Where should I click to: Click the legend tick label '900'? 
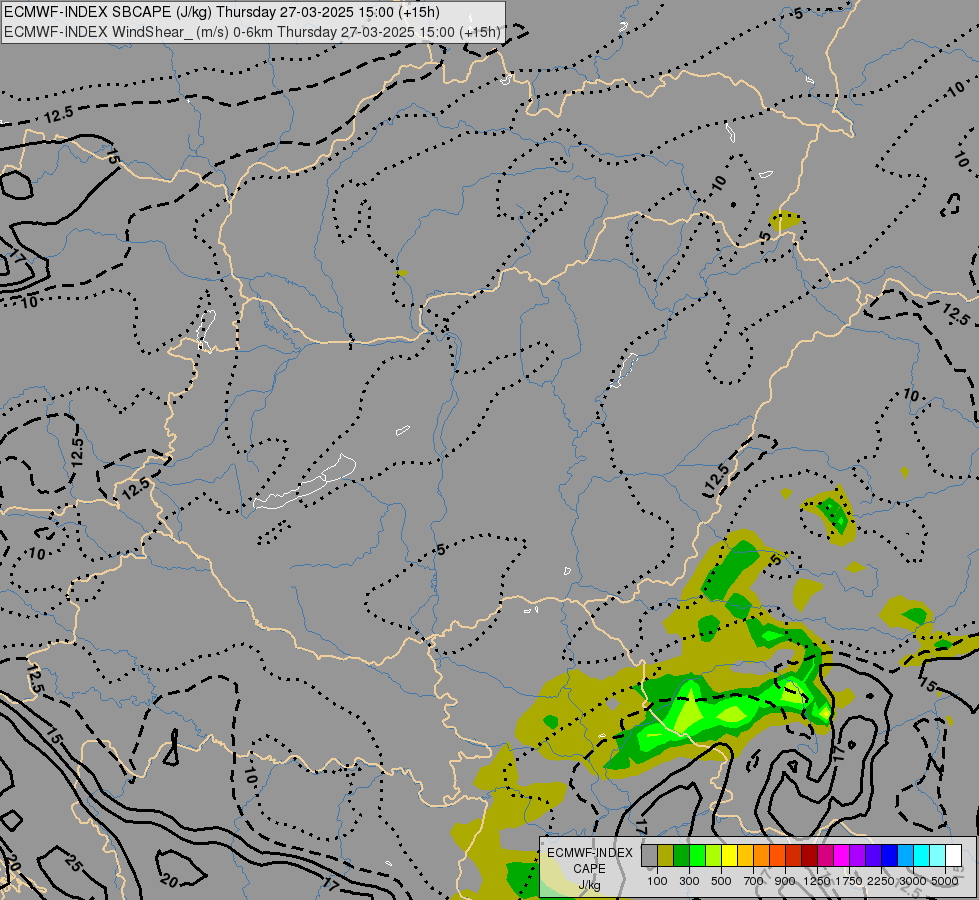click(785, 881)
